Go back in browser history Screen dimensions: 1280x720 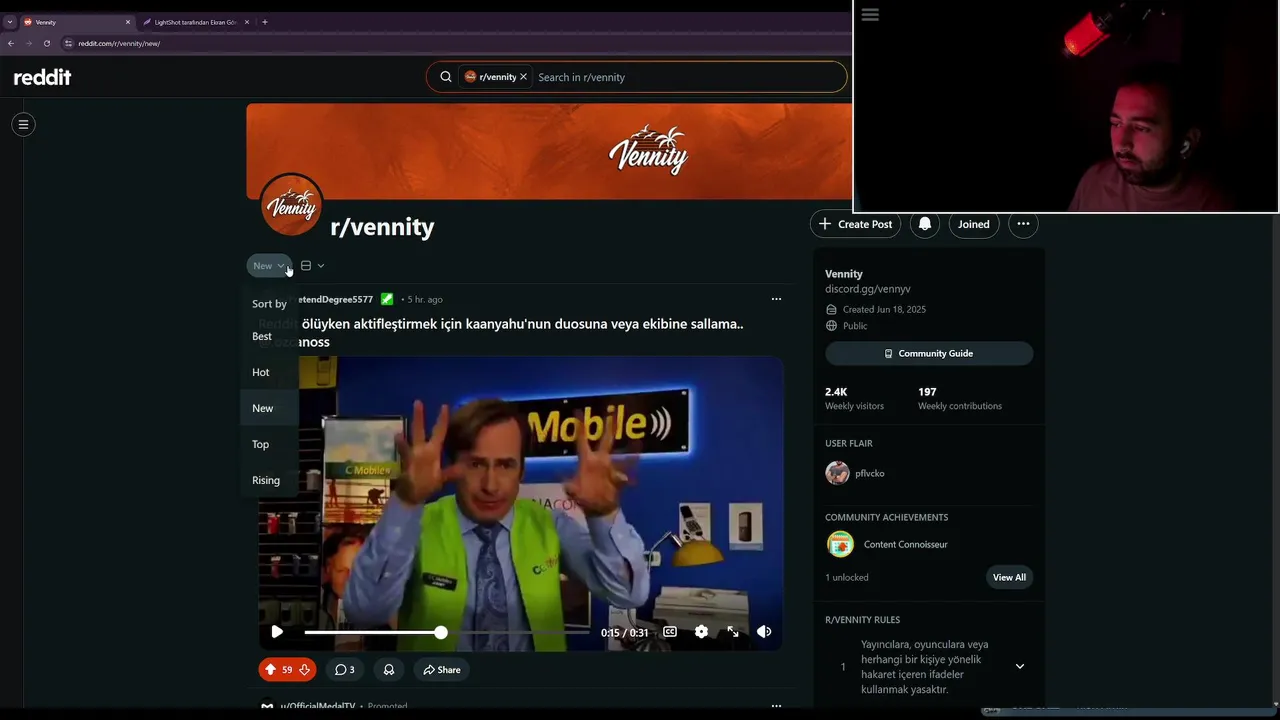click(11, 43)
